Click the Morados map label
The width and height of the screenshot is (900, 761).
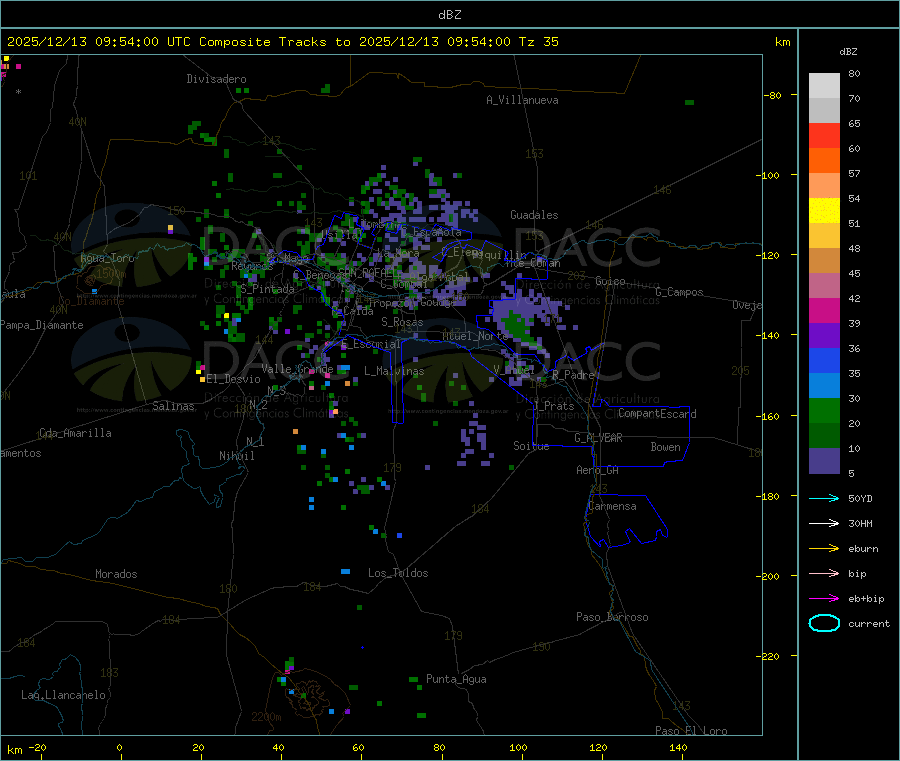point(116,574)
